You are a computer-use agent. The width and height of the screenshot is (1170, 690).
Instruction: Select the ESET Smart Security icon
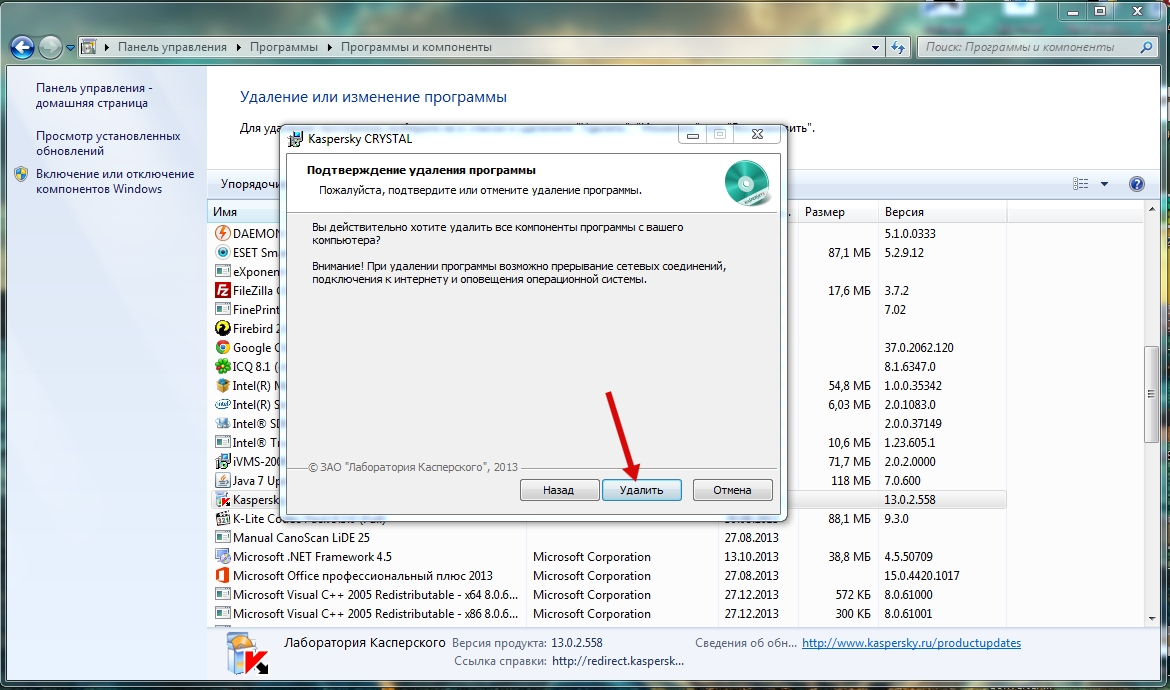point(222,252)
